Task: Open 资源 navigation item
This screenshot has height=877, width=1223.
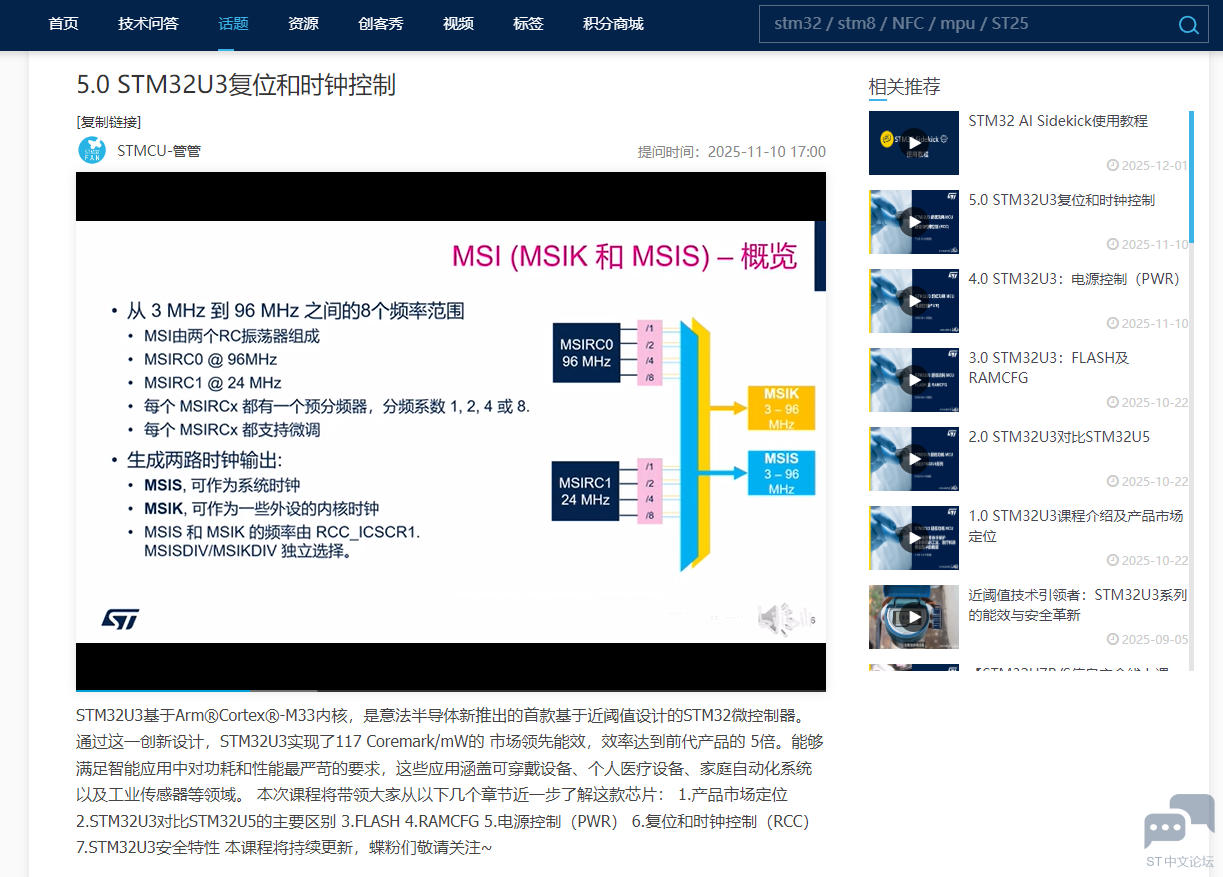Action: coord(303,24)
